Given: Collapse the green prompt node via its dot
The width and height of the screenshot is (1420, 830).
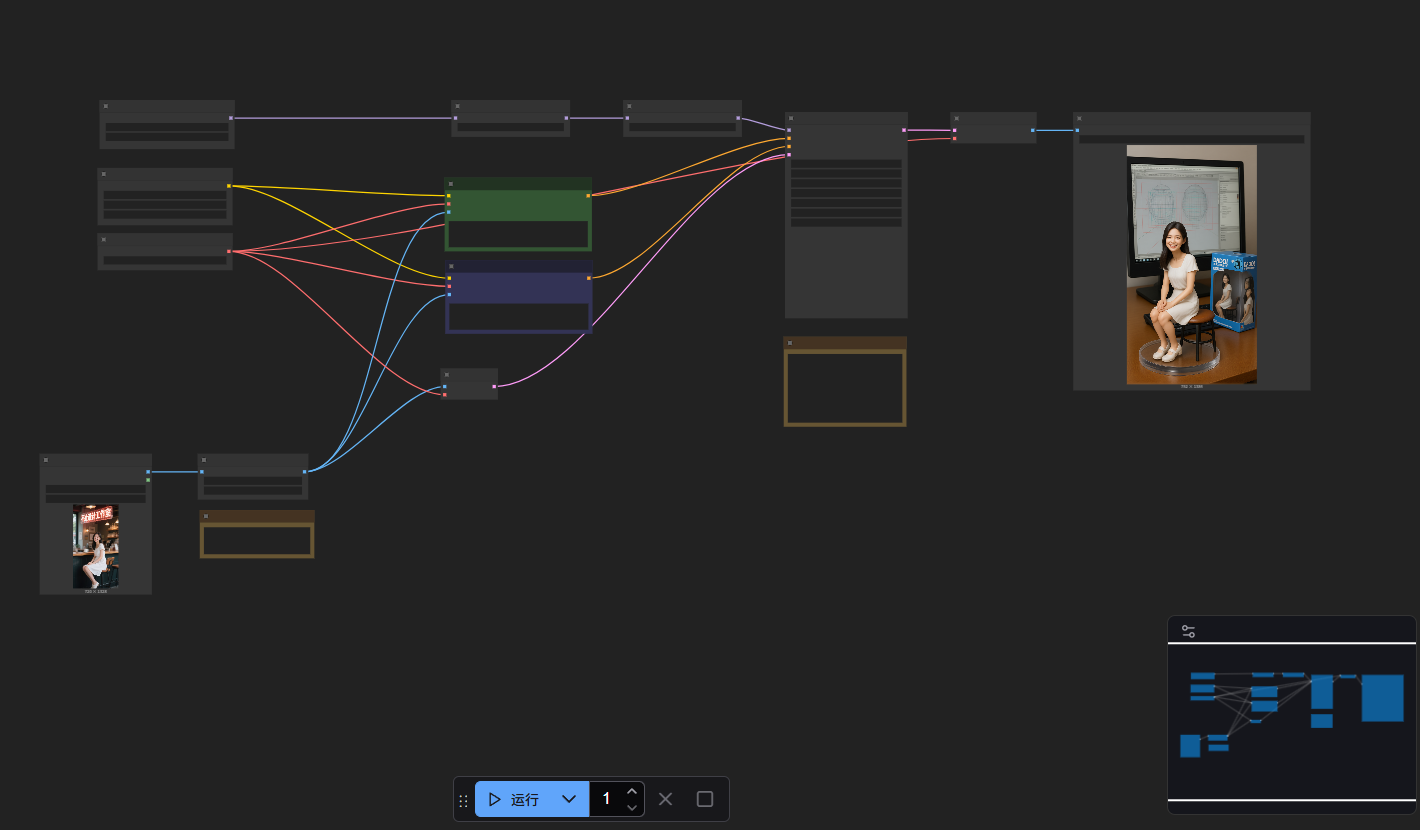Looking at the screenshot, I should (451, 184).
